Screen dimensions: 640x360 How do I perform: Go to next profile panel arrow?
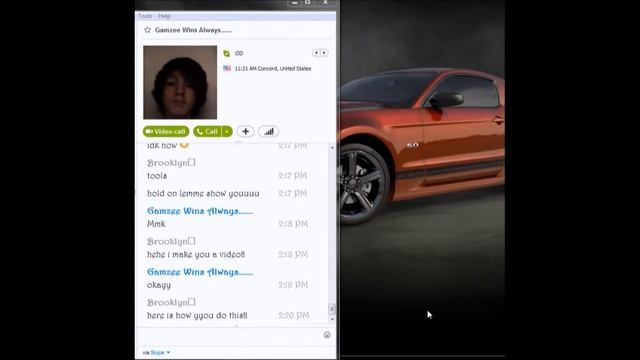point(324,53)
